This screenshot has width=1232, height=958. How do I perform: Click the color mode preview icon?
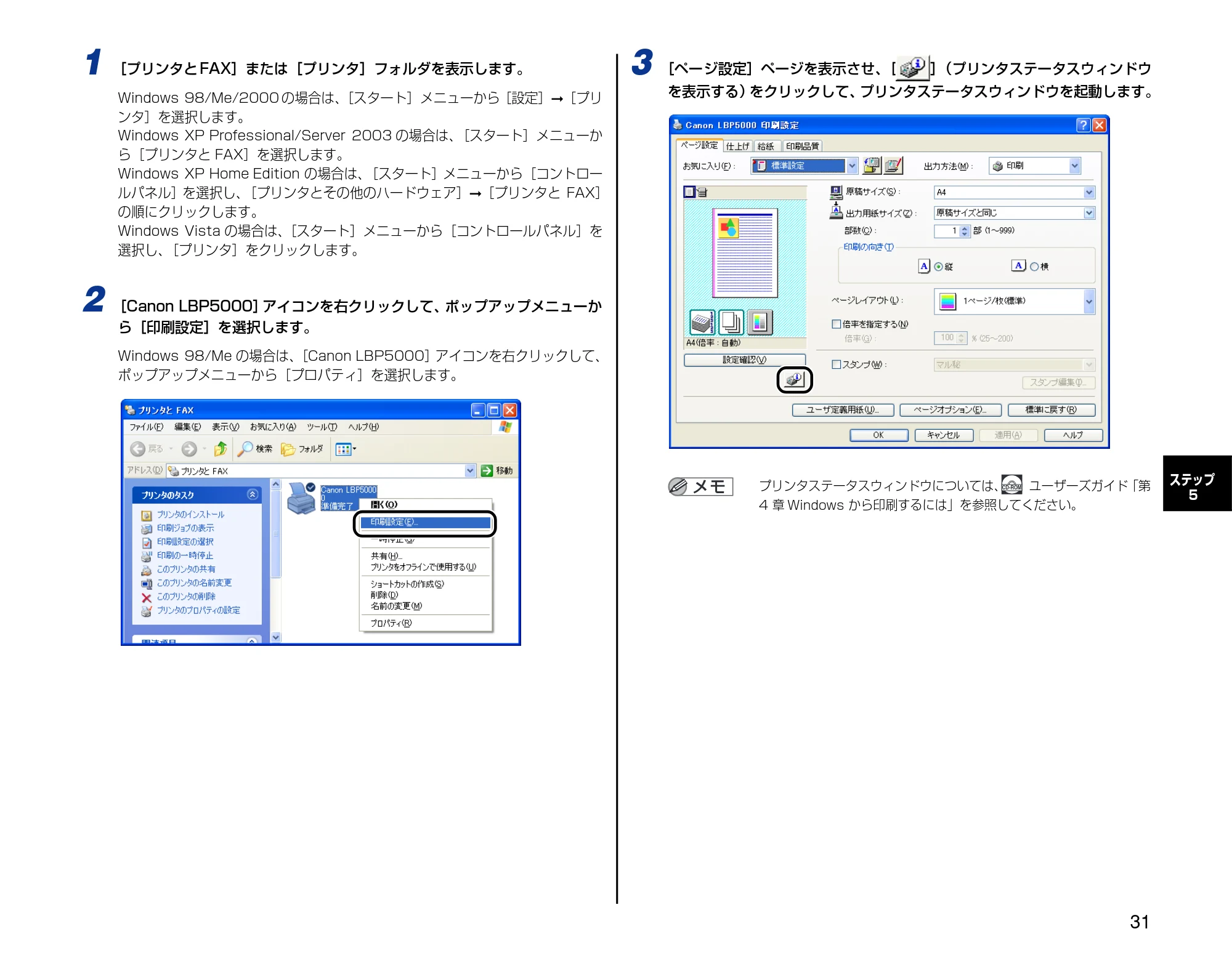760,322
